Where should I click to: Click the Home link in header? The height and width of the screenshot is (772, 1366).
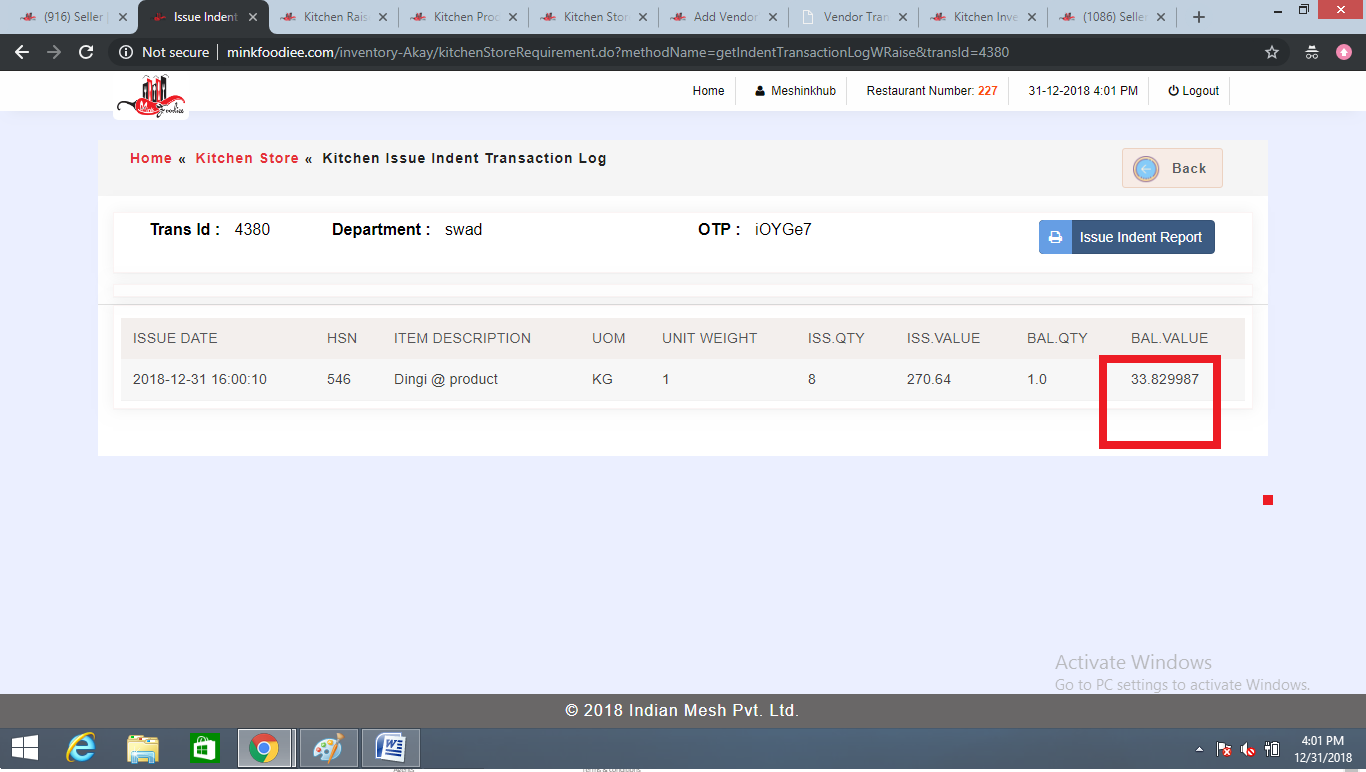[708, 91]
